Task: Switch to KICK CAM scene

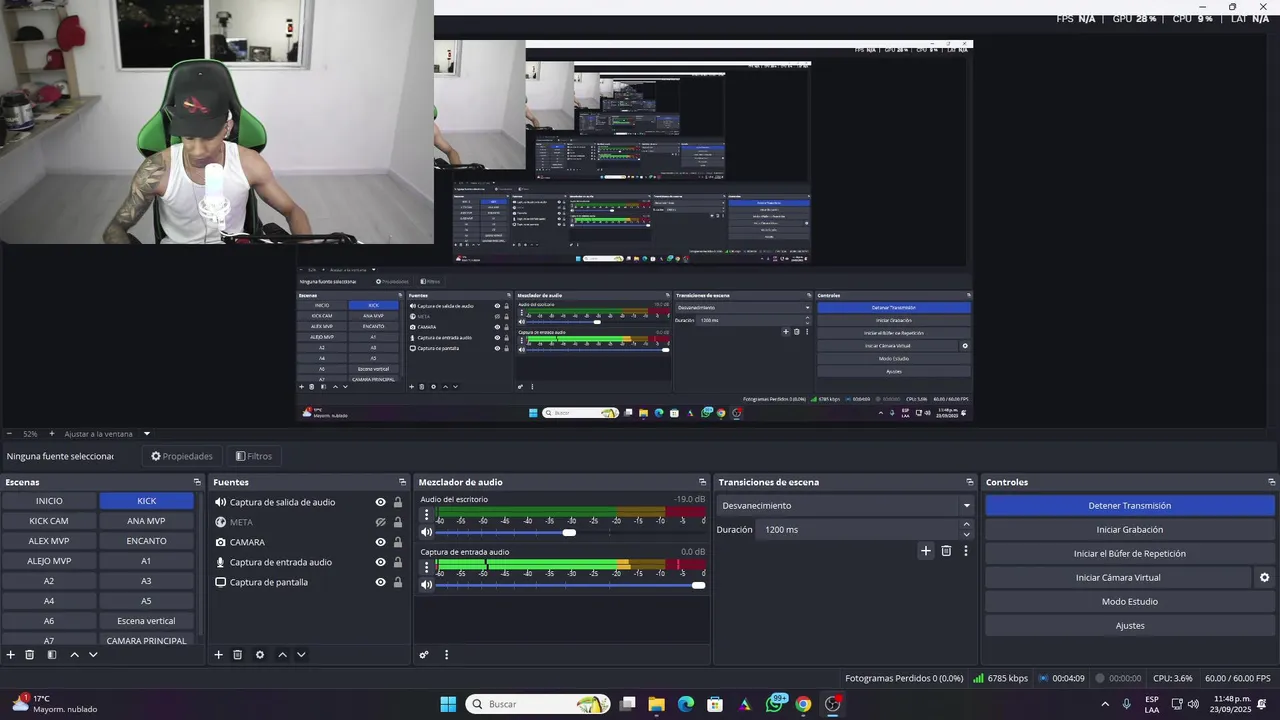Action: click(49, 521)
